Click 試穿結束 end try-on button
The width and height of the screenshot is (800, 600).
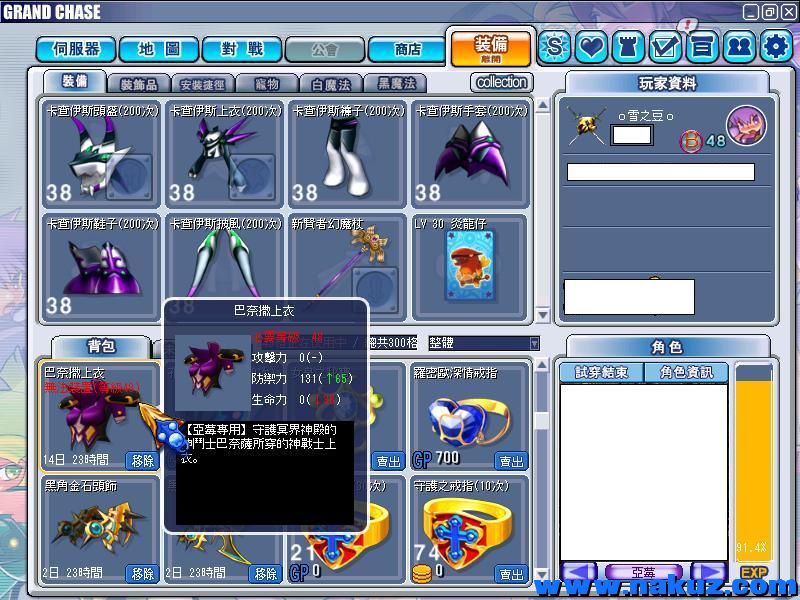tap(602, 372)
